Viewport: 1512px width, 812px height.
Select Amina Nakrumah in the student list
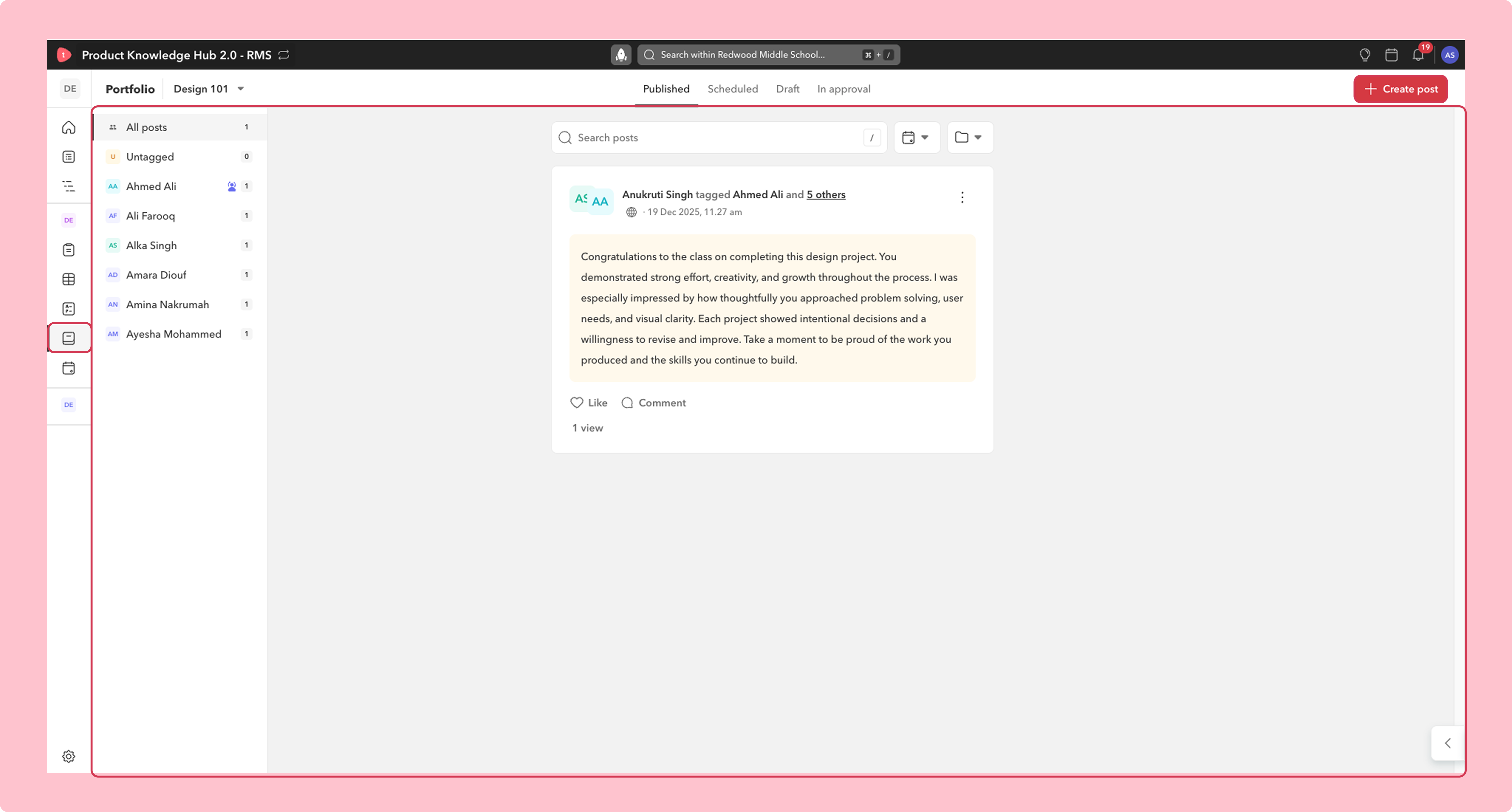coord(180,305)
